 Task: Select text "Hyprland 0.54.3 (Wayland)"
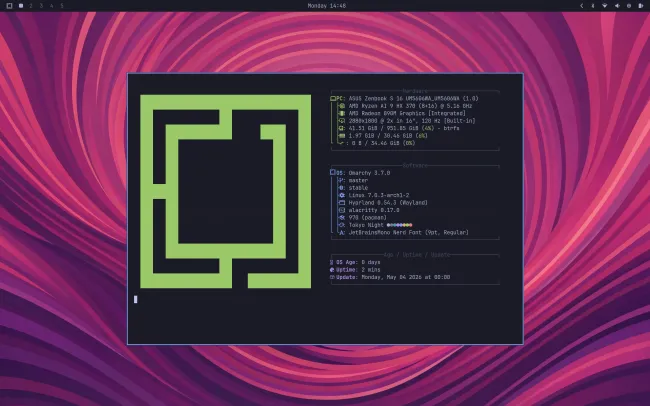pos(388,203)
